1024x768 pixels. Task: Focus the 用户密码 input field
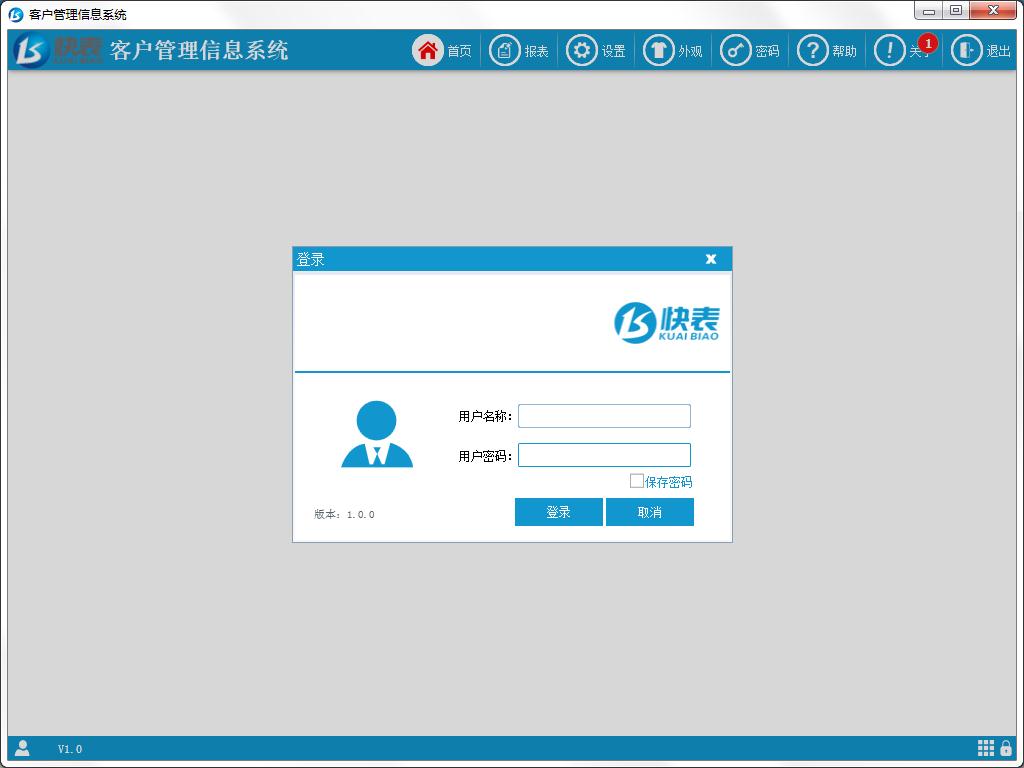click(x=604, y=455)
